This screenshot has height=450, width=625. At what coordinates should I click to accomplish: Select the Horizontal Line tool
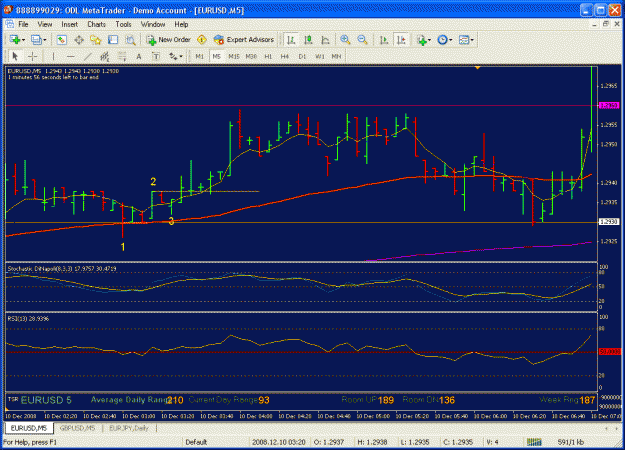click(x=71, y=57)
